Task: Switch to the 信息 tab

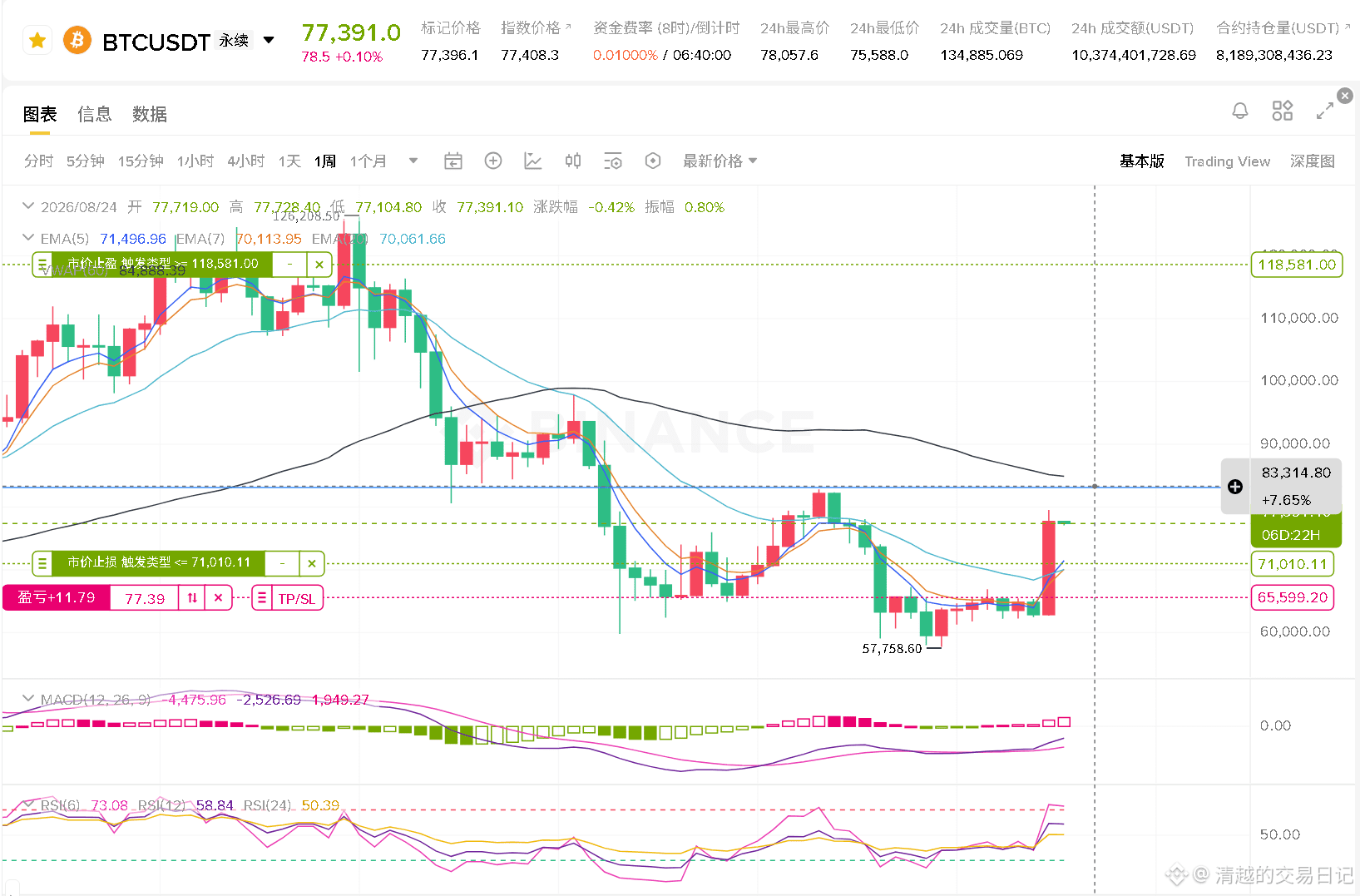Action: tap(95, 114)
